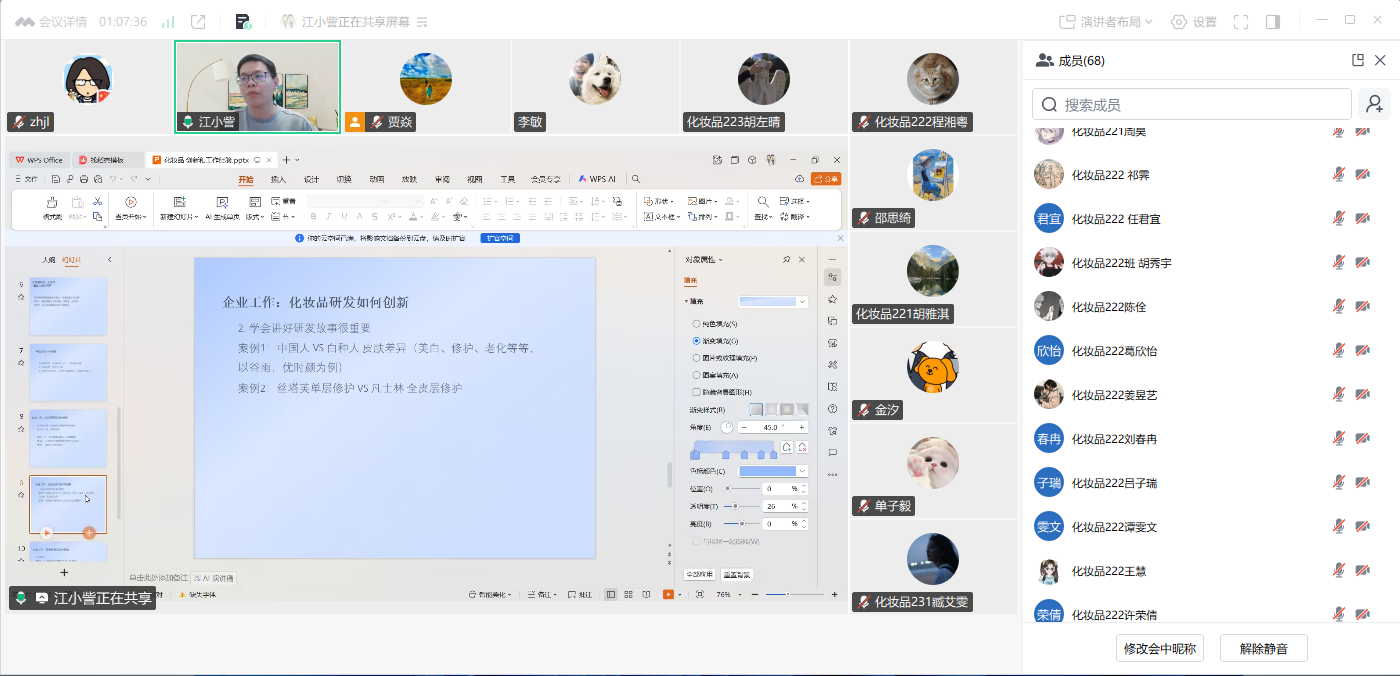This screenshot has height=676, width=1400.
Task: Click the pop-out share icon beside the timer
Action: click(198, 21)
